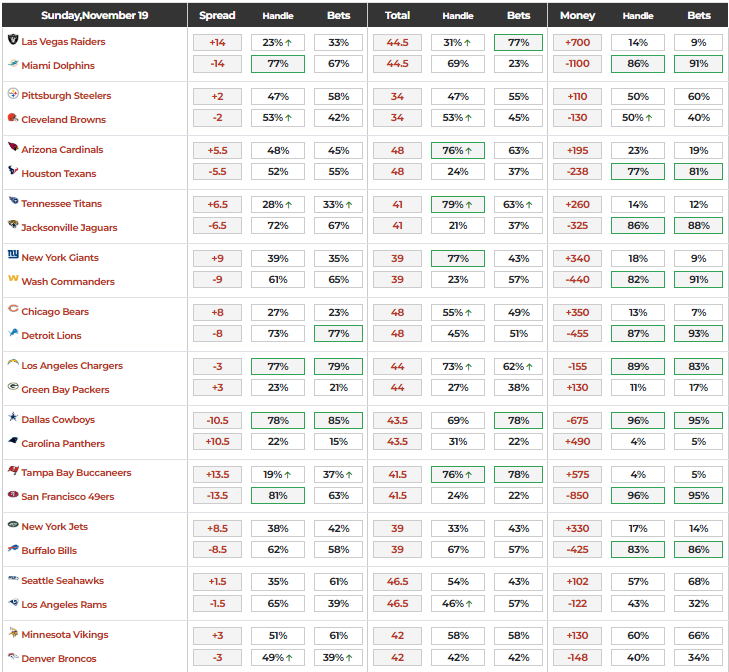Click the Denver Broncos logo icon

point(13,656)
